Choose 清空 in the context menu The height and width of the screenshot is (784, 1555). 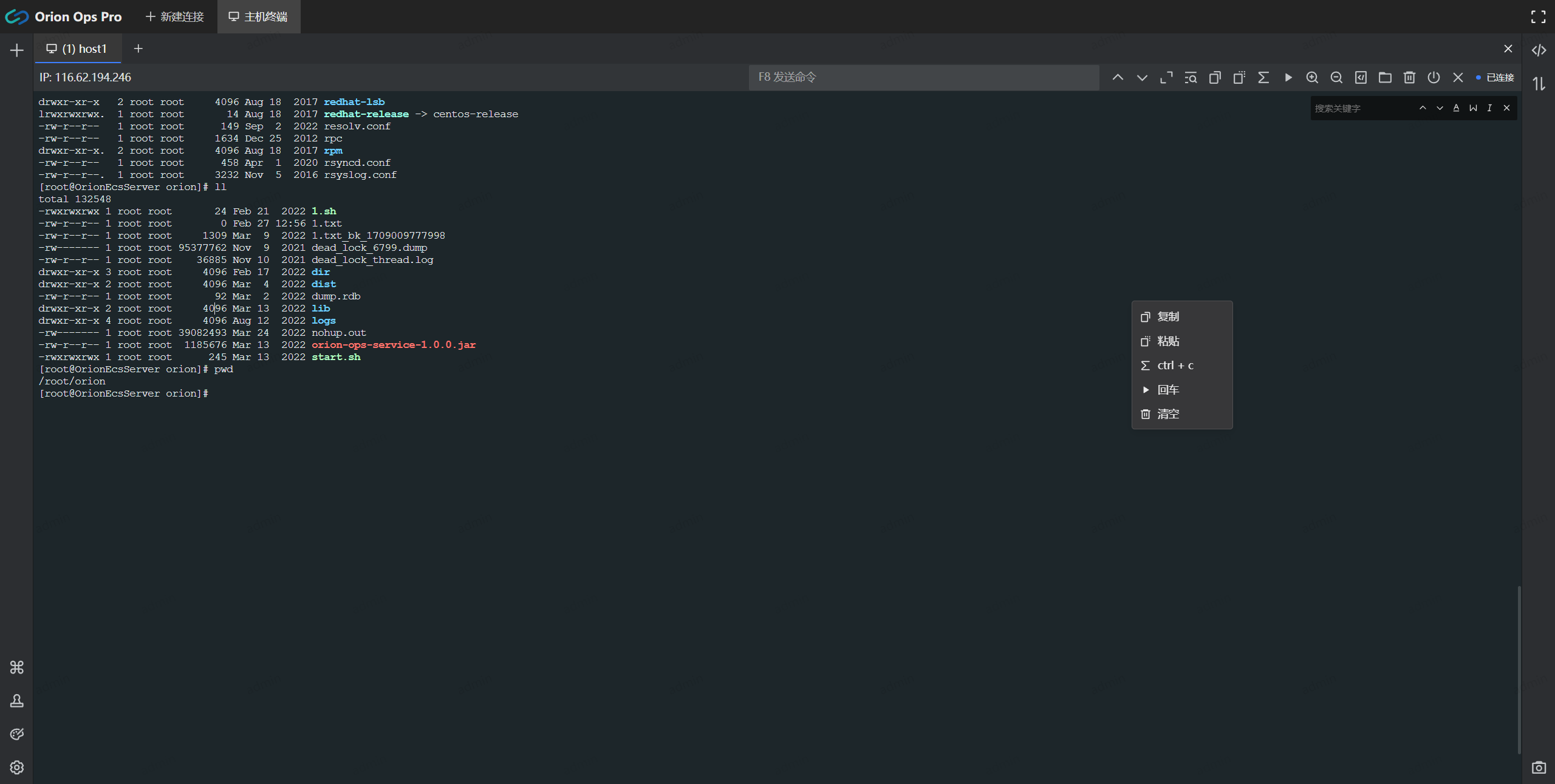(x=1167, y=414)
